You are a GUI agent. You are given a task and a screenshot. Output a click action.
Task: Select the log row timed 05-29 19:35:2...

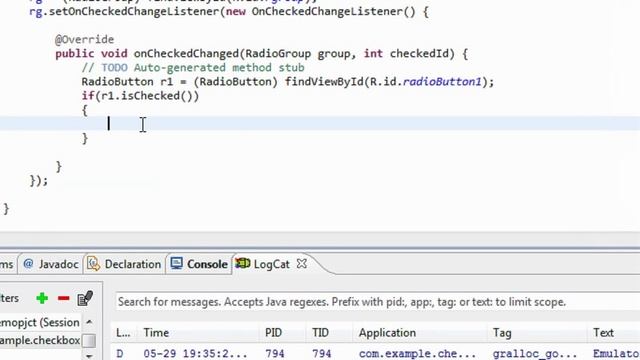(376, 353)
